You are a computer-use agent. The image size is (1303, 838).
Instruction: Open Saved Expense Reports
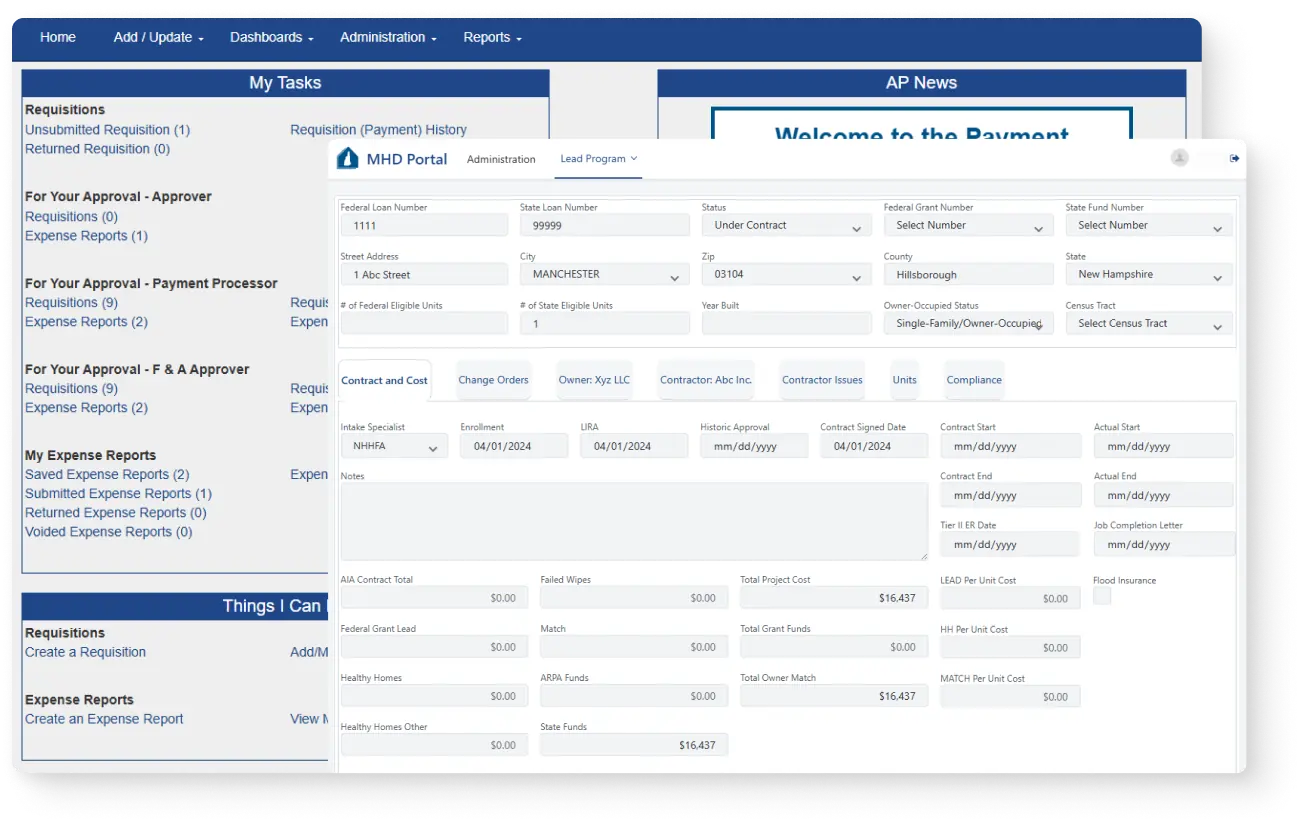[107, 473]
